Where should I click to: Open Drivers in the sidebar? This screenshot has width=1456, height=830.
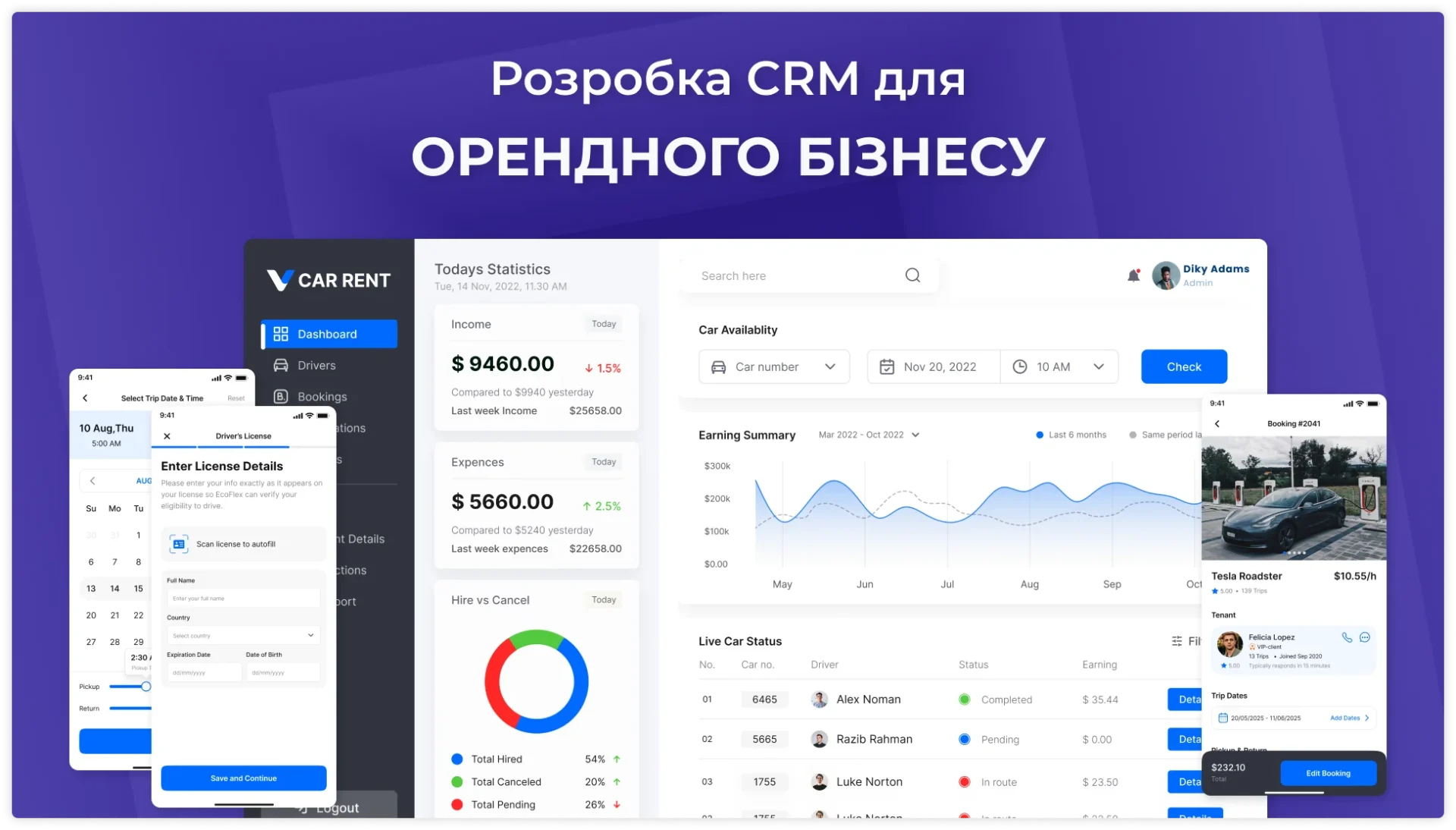[316, 366]
